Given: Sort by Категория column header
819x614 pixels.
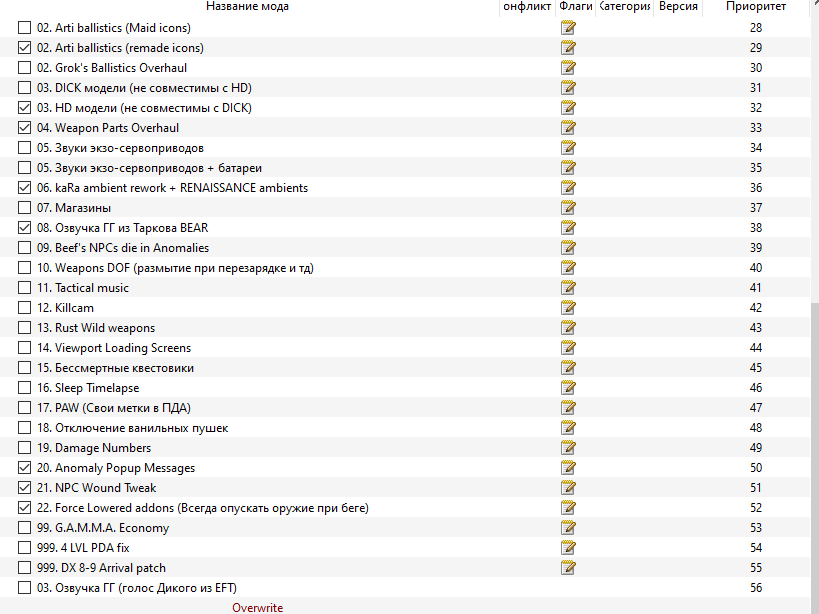Looking at the screenshot, I should click(x=624, y=7).
